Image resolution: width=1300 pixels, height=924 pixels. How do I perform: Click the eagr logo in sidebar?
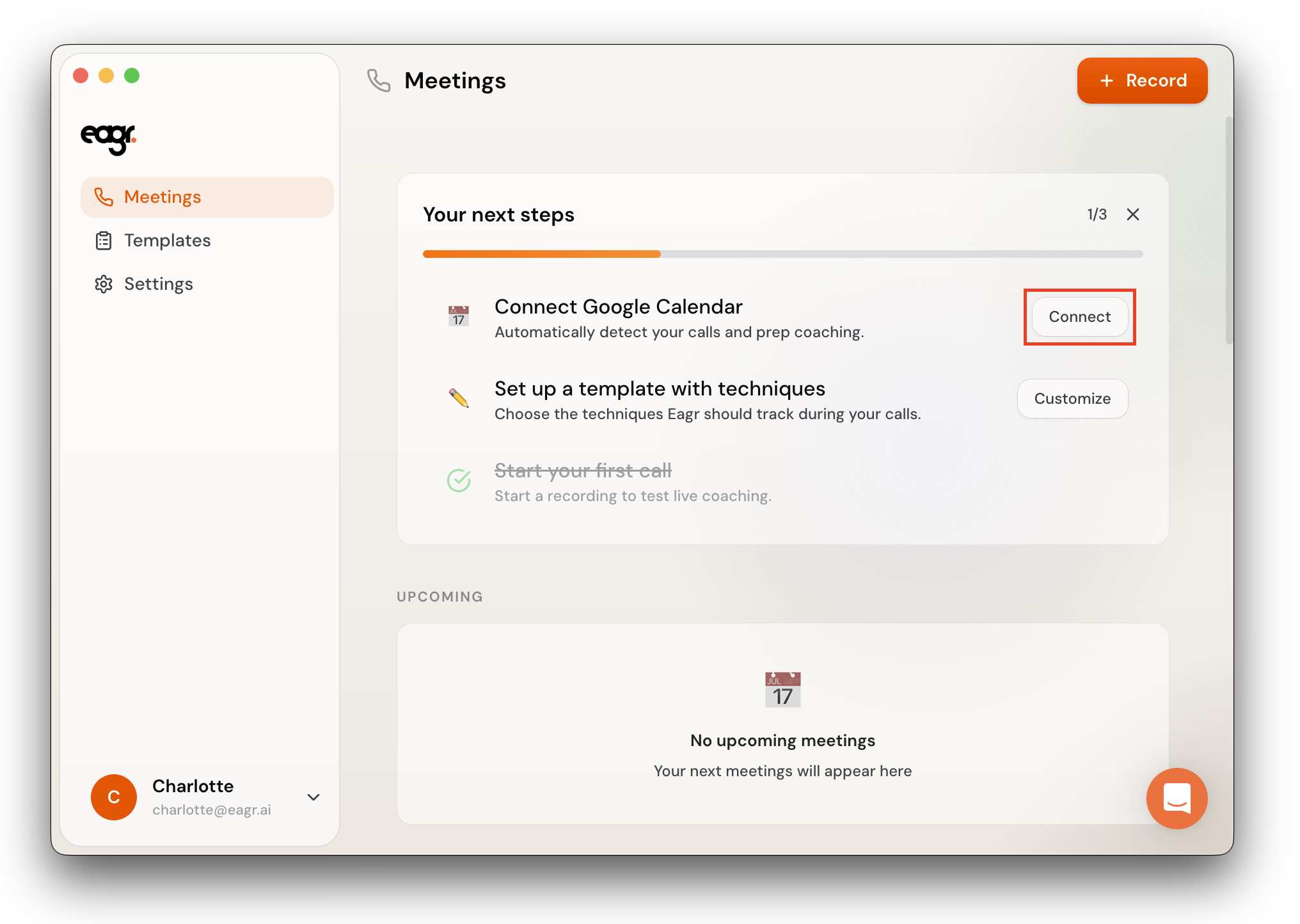108,138
